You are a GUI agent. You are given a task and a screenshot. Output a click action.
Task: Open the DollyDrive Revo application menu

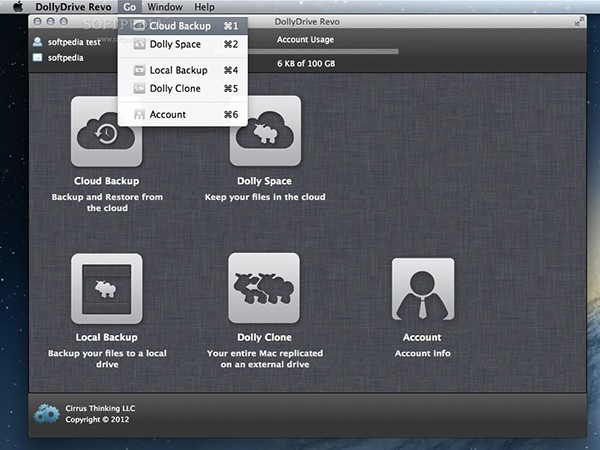point(73,7)
